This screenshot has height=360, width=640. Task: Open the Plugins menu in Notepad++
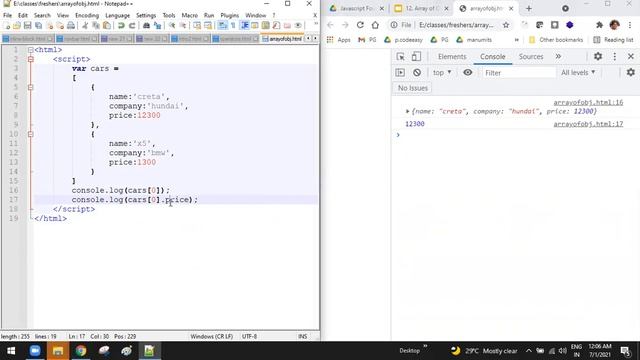pyautogui.click(x=229, y=15)
